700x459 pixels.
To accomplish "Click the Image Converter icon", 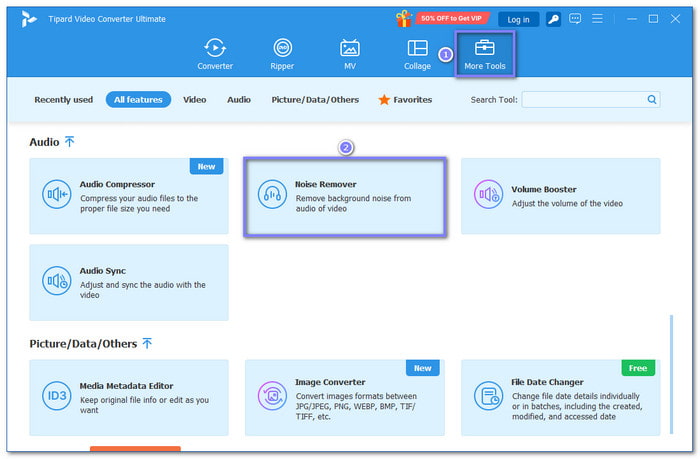I will (x=272, y=396).
